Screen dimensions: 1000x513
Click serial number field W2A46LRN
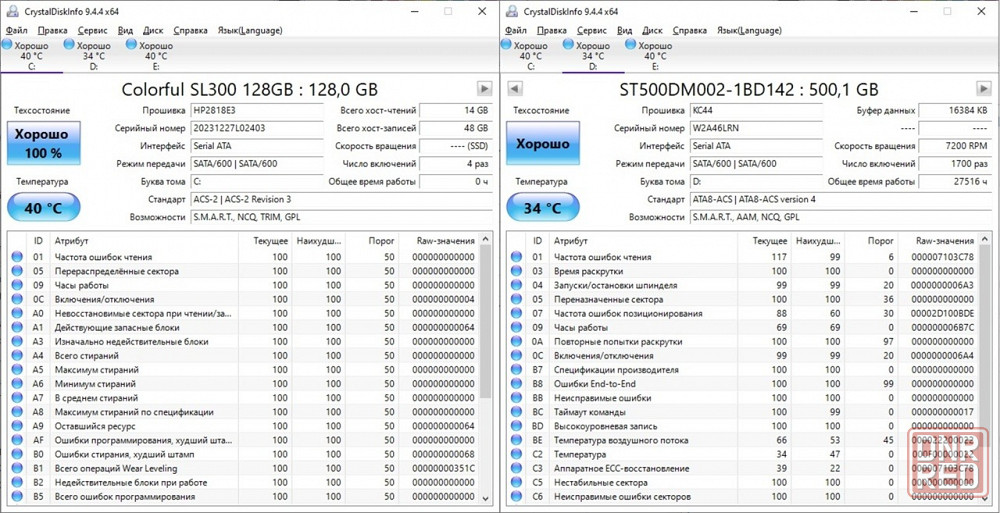[x=756, y=128]
